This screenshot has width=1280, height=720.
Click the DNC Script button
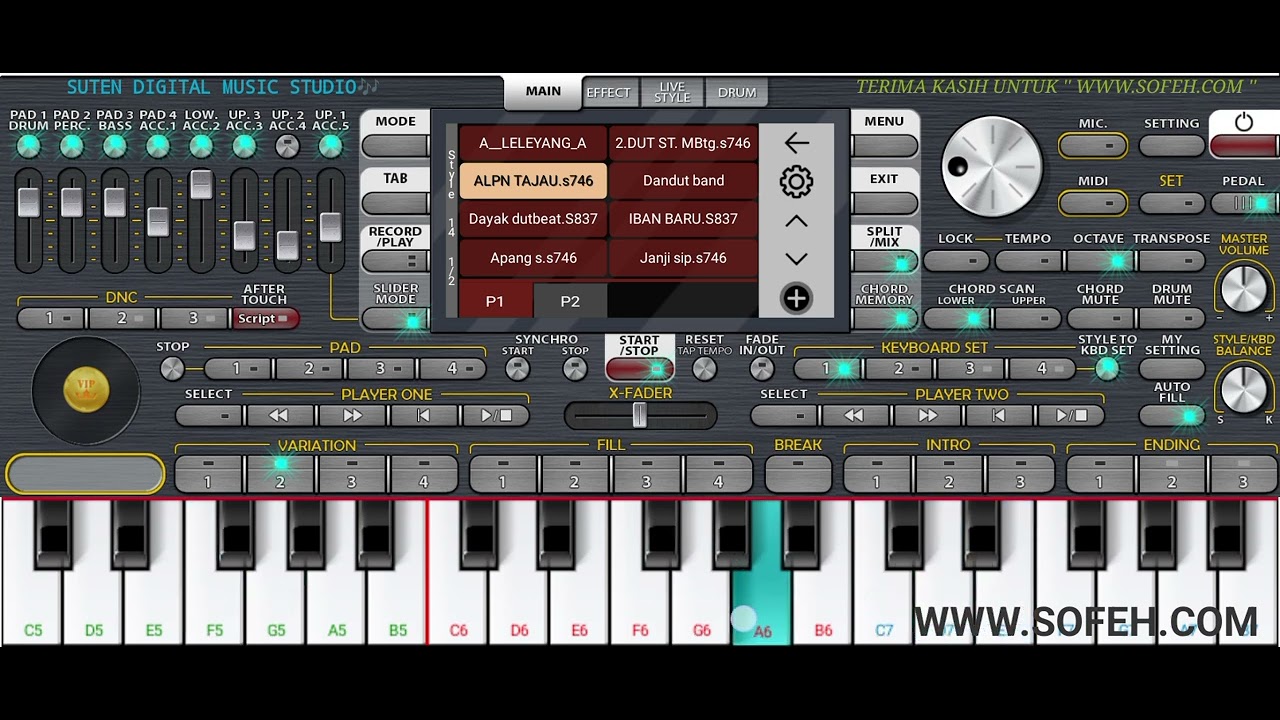pos(265,319)
